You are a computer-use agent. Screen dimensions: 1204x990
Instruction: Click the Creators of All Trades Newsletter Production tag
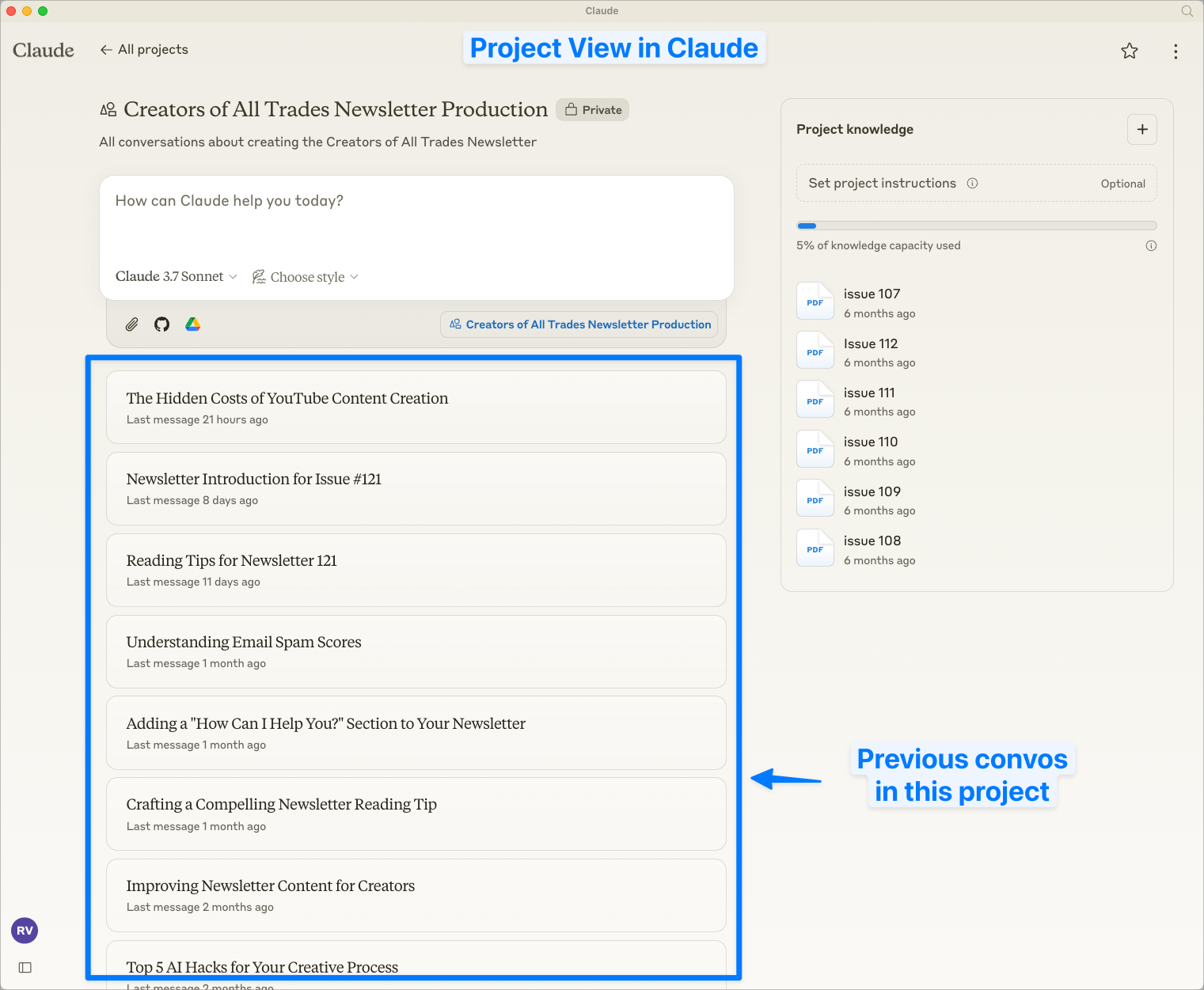[x=579, y=324]
